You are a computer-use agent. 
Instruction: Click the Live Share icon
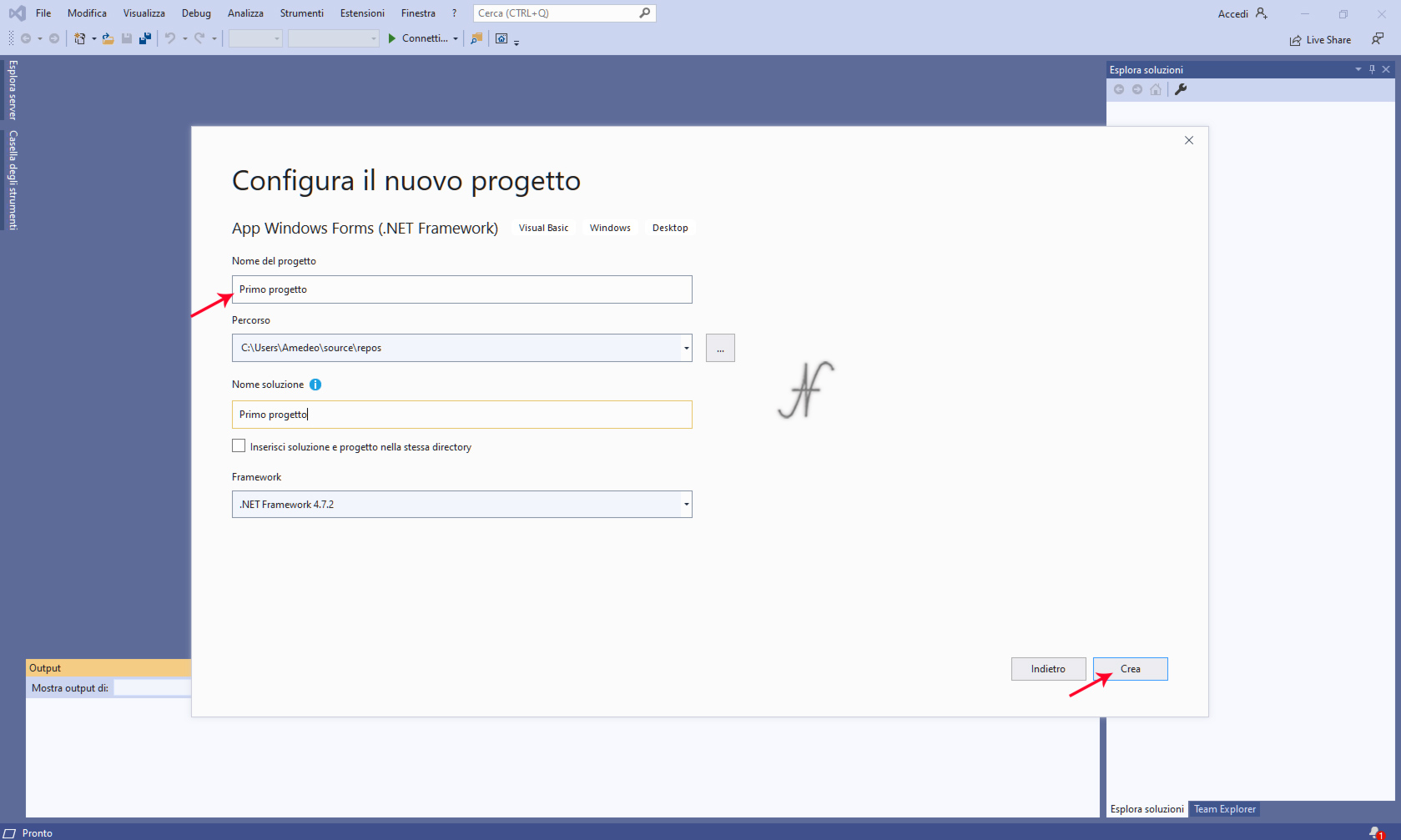(x=1295, y=40)
